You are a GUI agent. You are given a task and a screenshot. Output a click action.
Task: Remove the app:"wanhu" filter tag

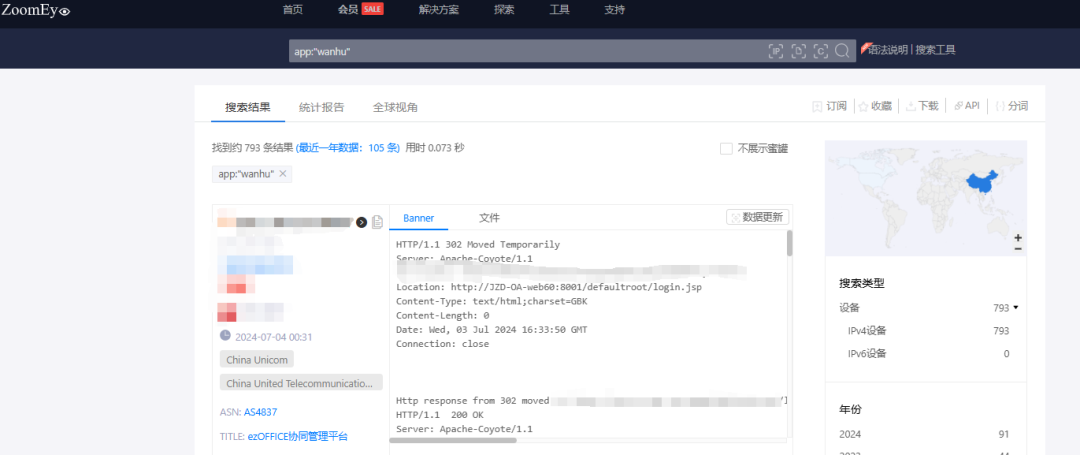point(282,174)
